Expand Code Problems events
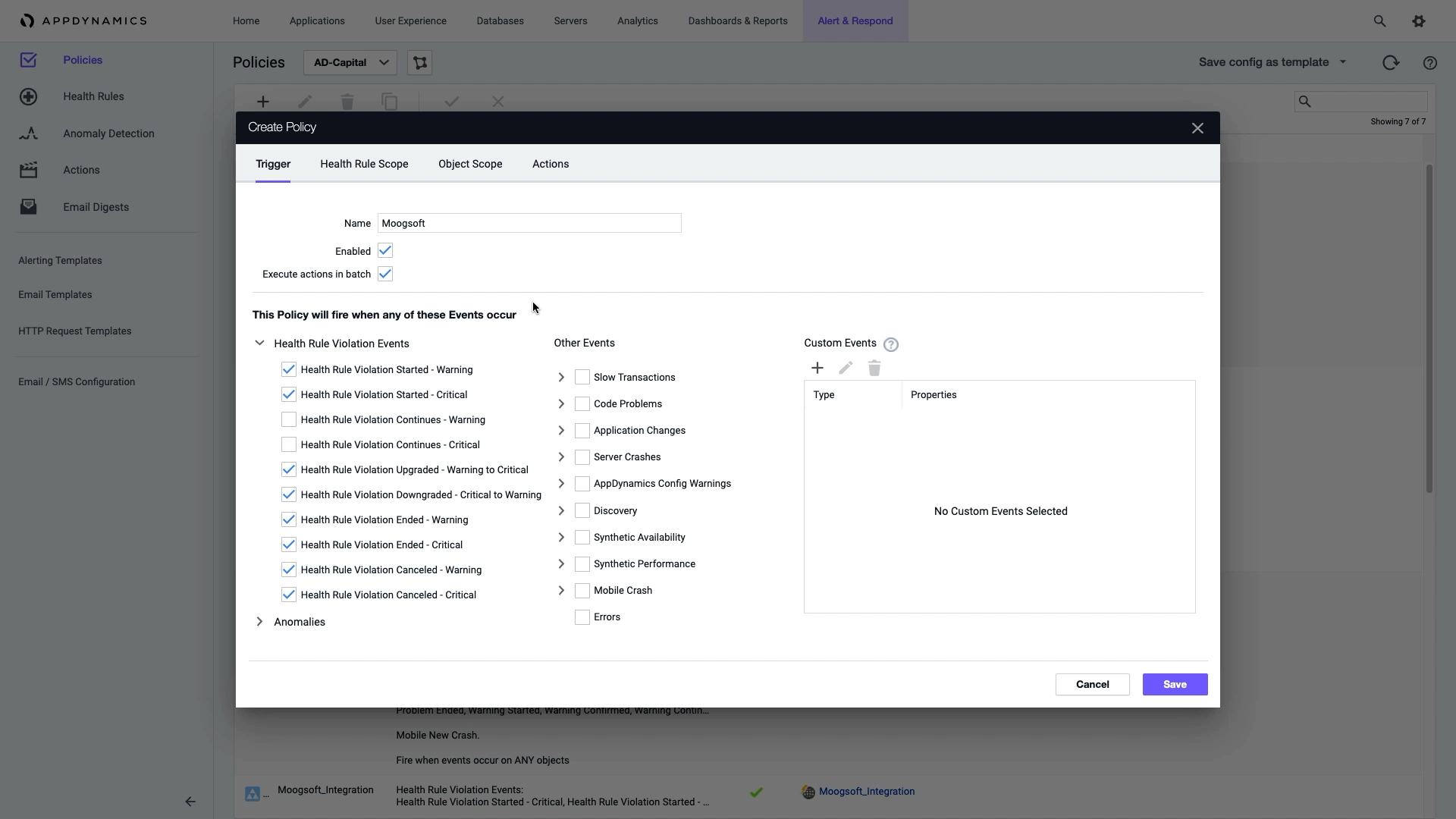The height and width of the screenshot is (819, 1456). [561, 403]
